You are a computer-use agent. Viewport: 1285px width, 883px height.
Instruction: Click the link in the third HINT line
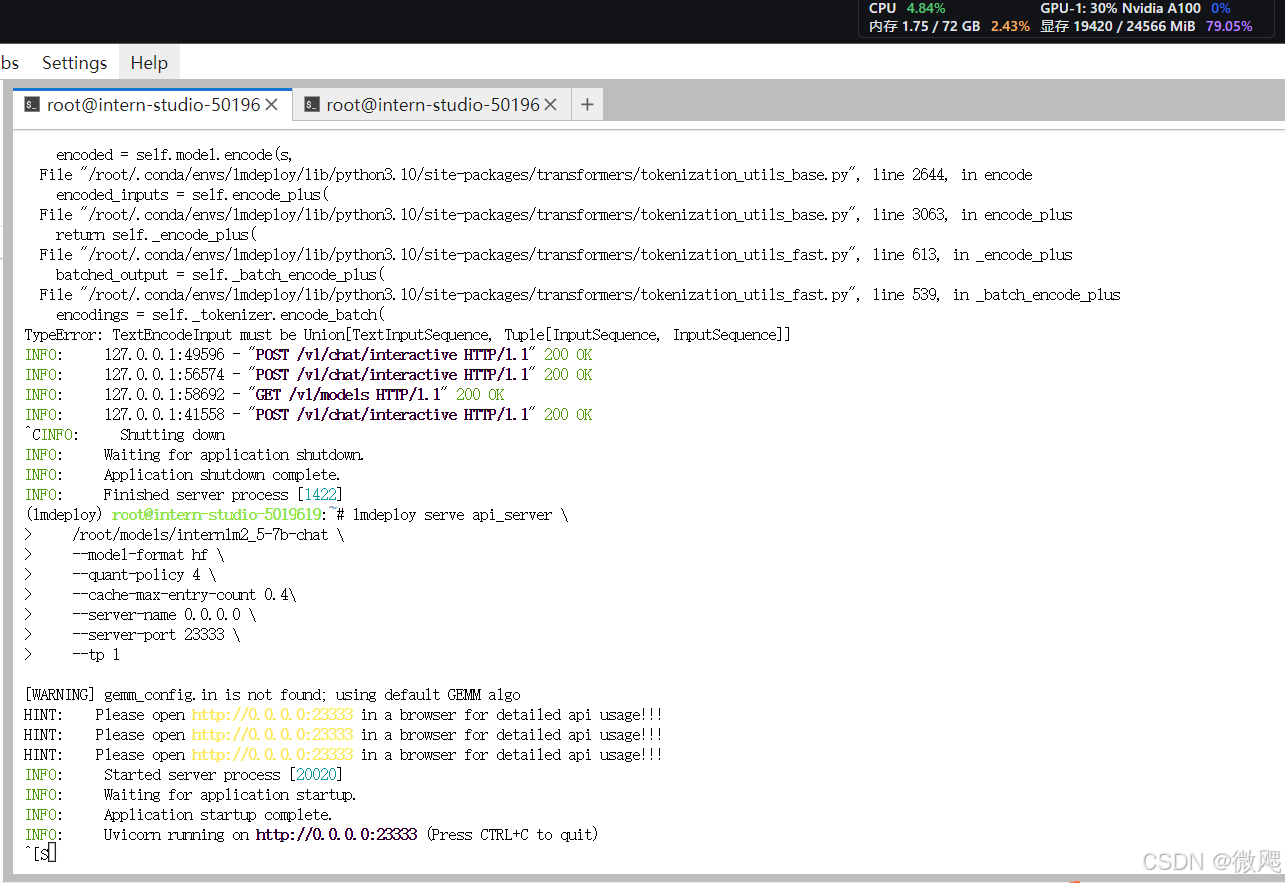pos(271,754)
